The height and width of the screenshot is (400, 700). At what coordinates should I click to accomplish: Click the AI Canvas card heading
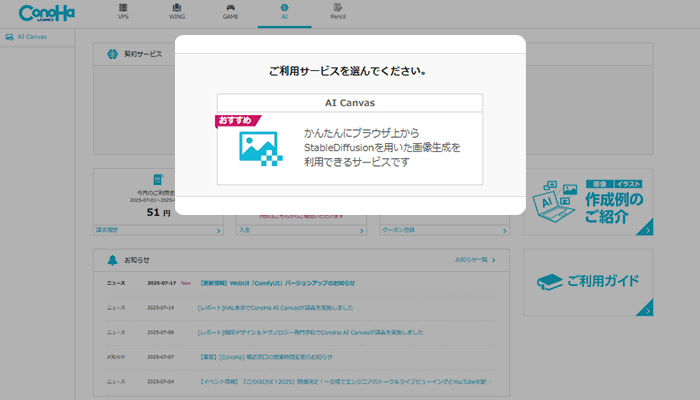[x=350, y=103]
